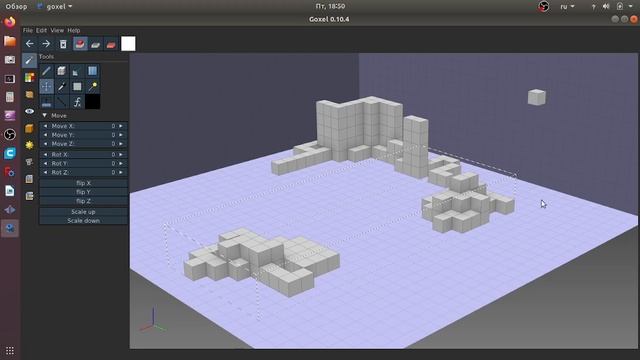
Task: Click the volume icon in the system tray
Action: click(x=606, y=7)
